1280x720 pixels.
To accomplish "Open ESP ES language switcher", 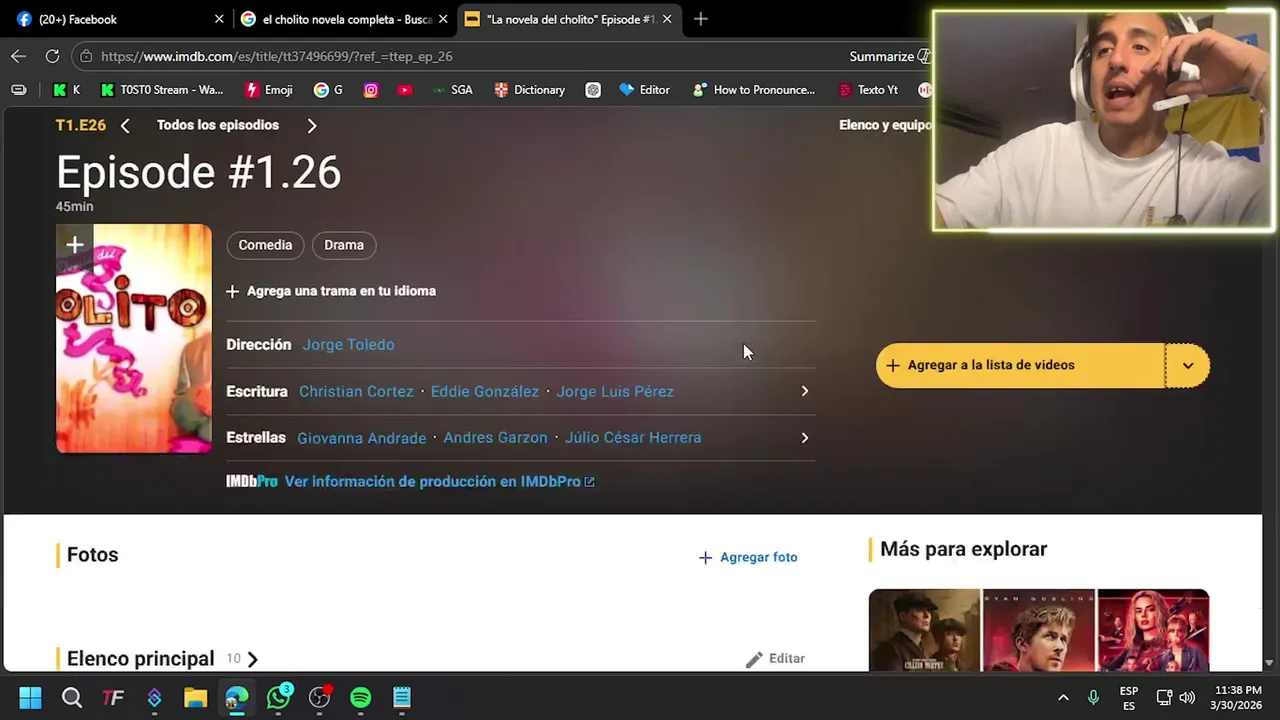I will click(1129, 697).
